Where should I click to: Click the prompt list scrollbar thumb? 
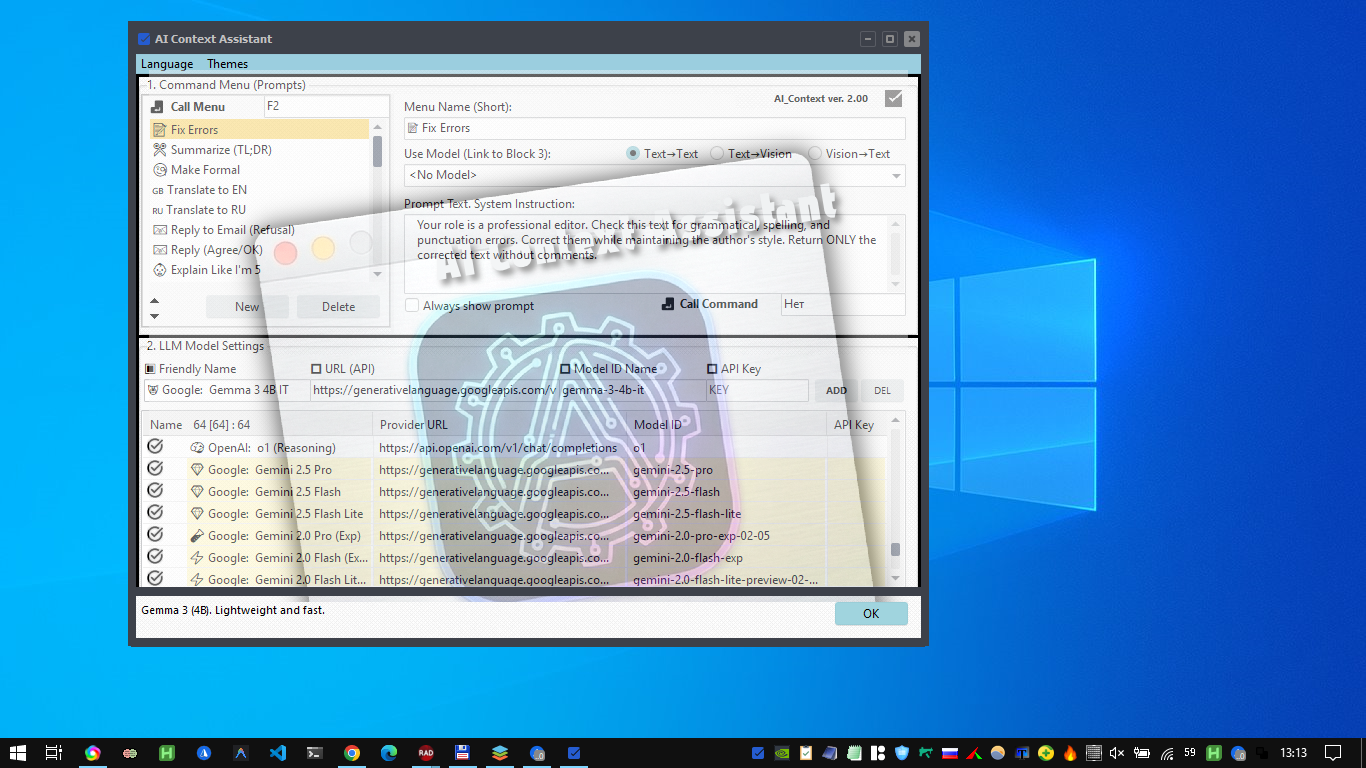(x=377, y=151)
